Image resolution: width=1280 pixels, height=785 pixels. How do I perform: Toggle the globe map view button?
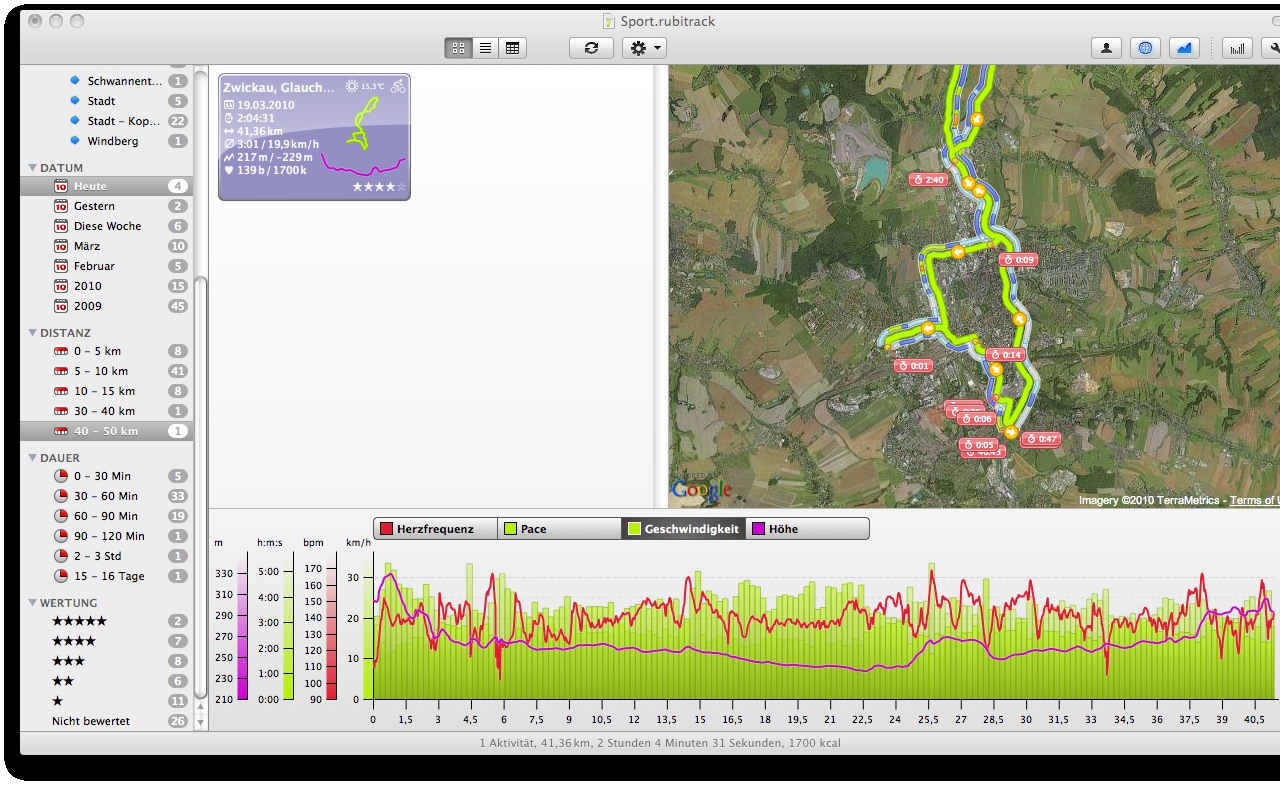(1145, 48)
